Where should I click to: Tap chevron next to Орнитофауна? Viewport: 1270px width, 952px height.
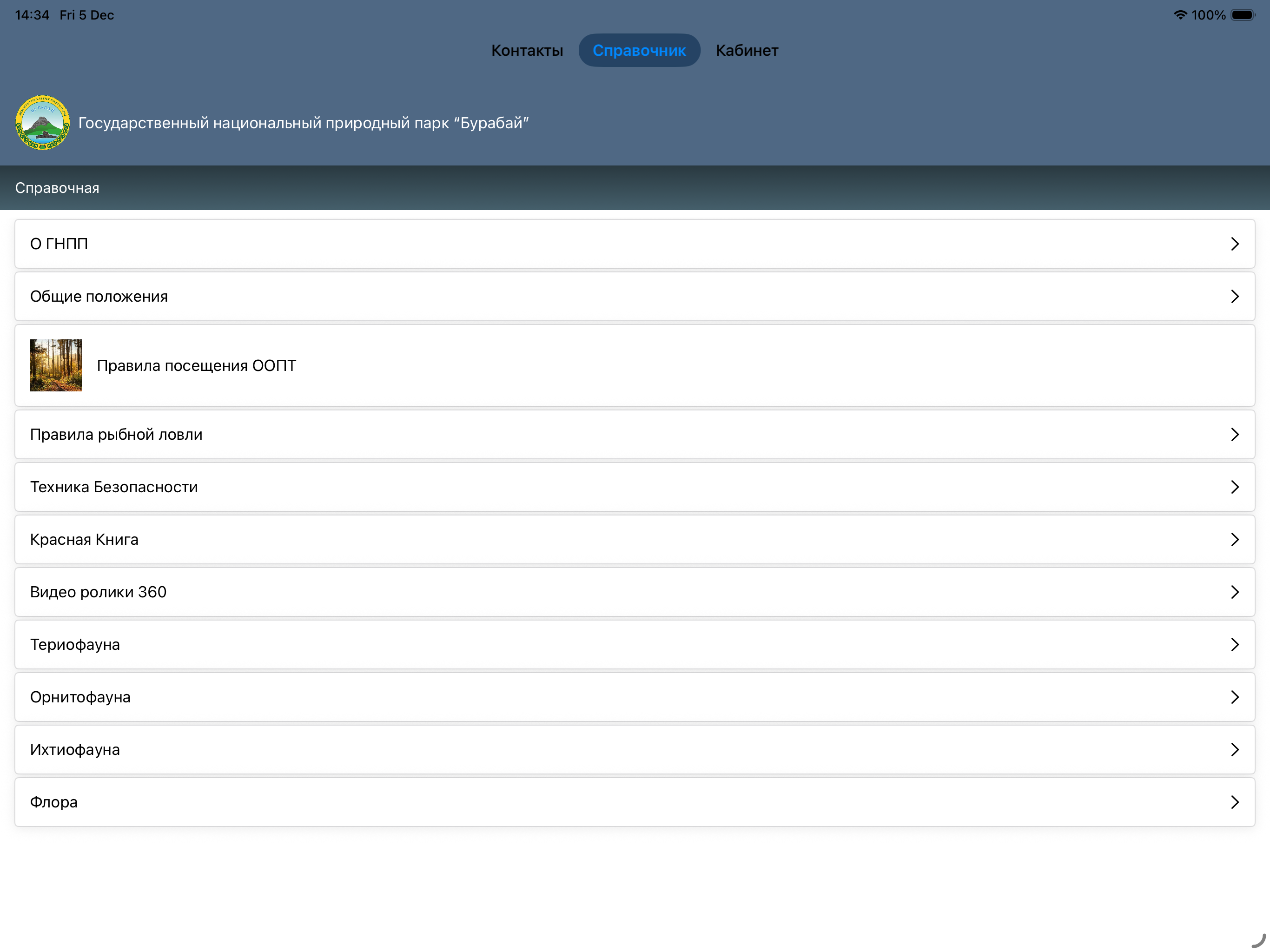[1235, 697]
